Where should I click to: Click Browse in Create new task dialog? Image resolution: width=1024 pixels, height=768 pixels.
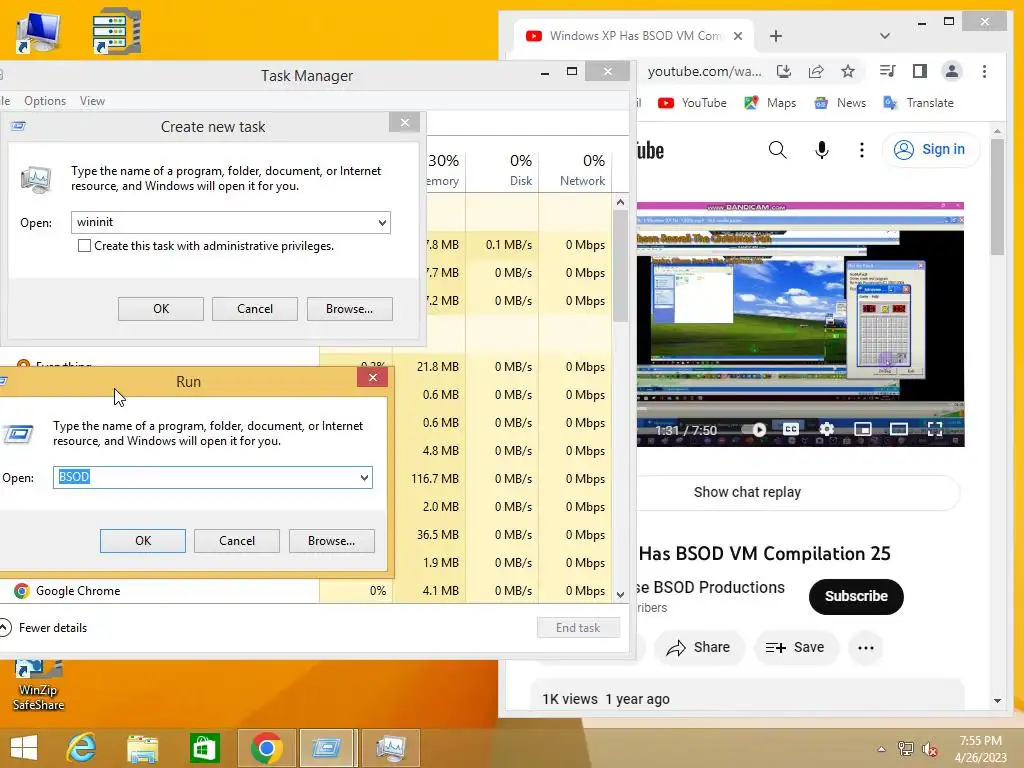[x=349, y=309]
